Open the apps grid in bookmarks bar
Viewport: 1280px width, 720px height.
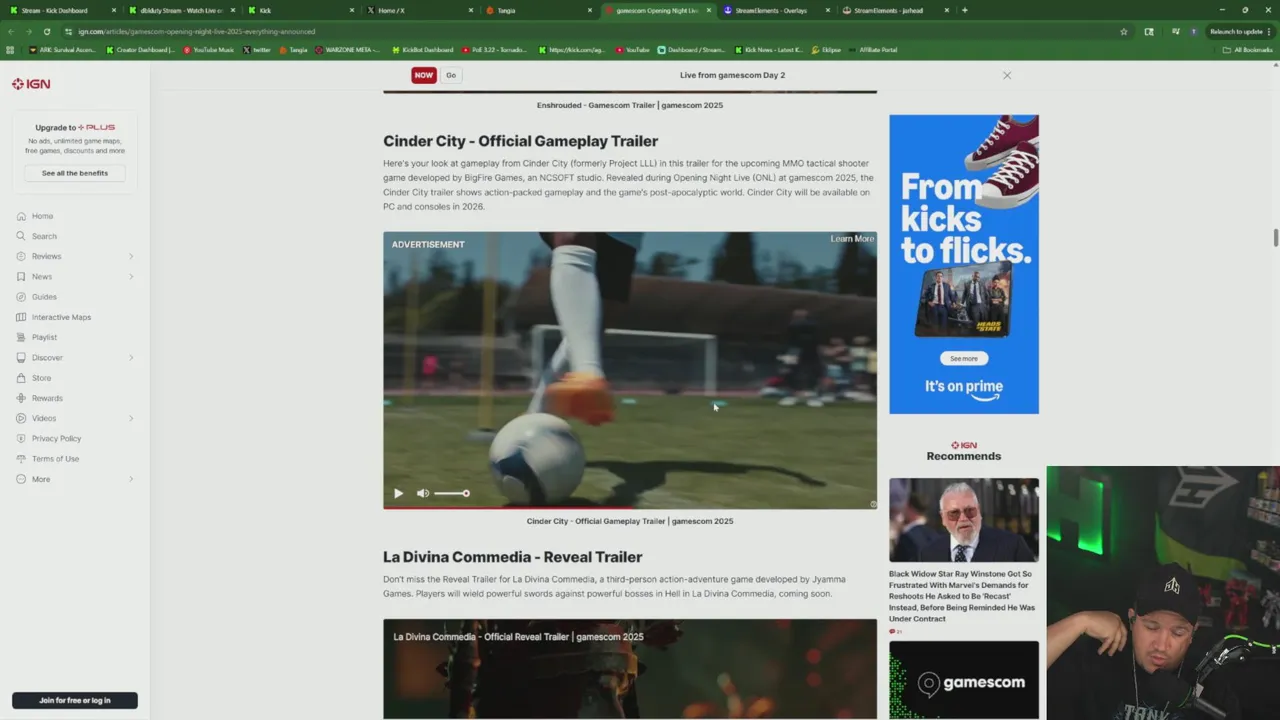tap(11, 49)
